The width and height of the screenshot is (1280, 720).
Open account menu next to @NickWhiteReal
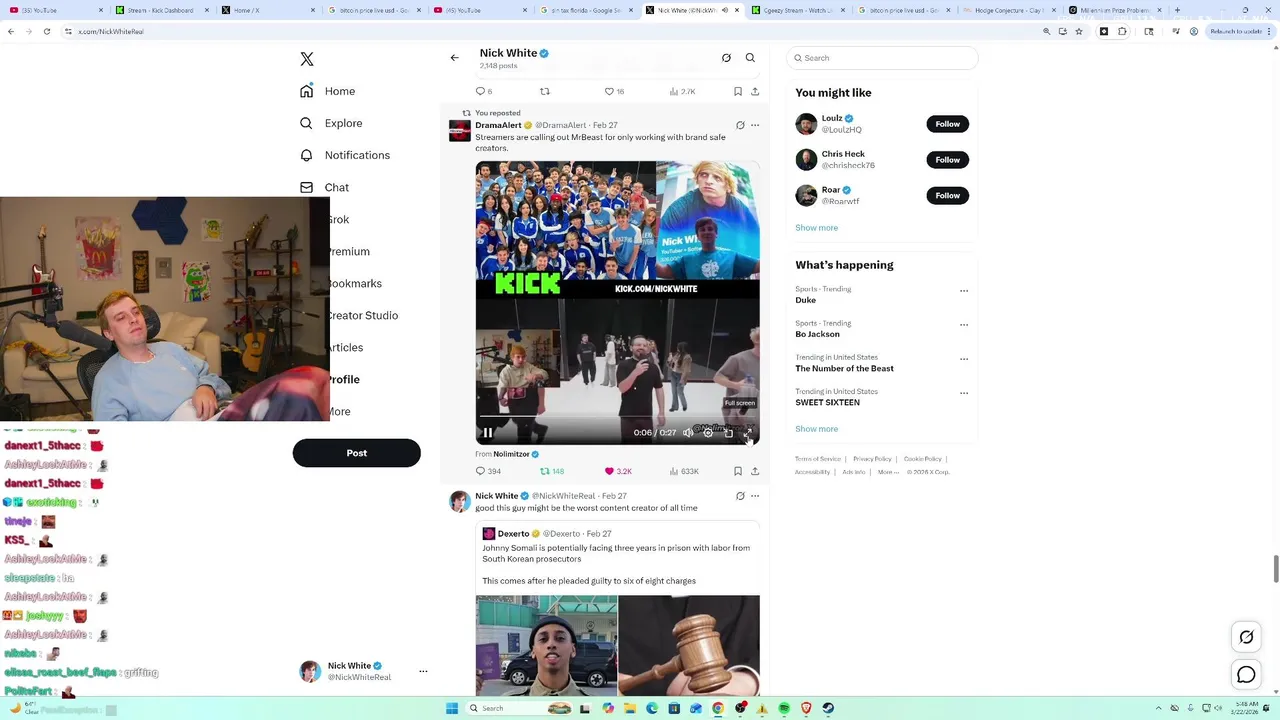423,671
